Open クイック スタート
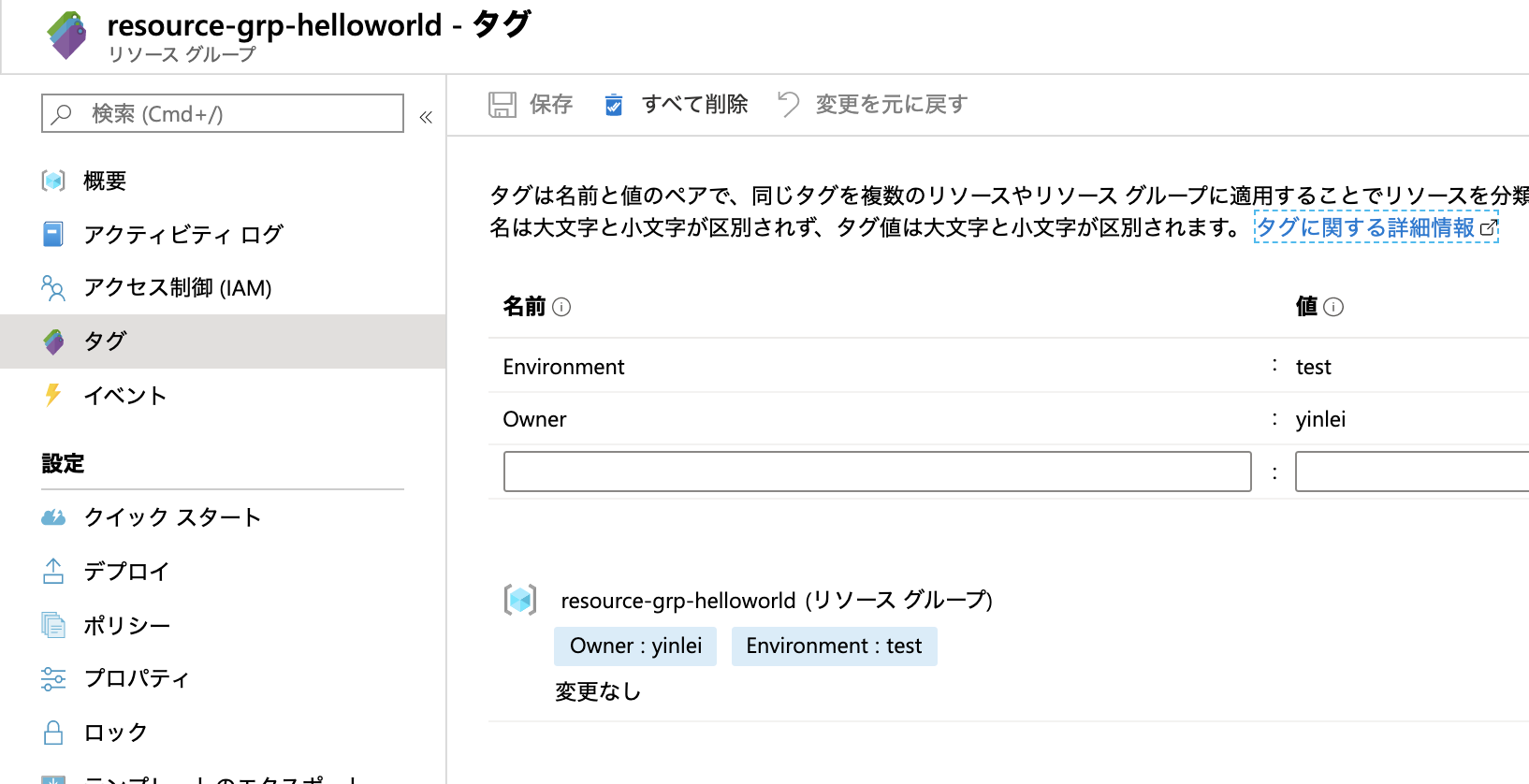Image resolution: width=1529 pixels, height=784 pixels. (x=172, y=517)
